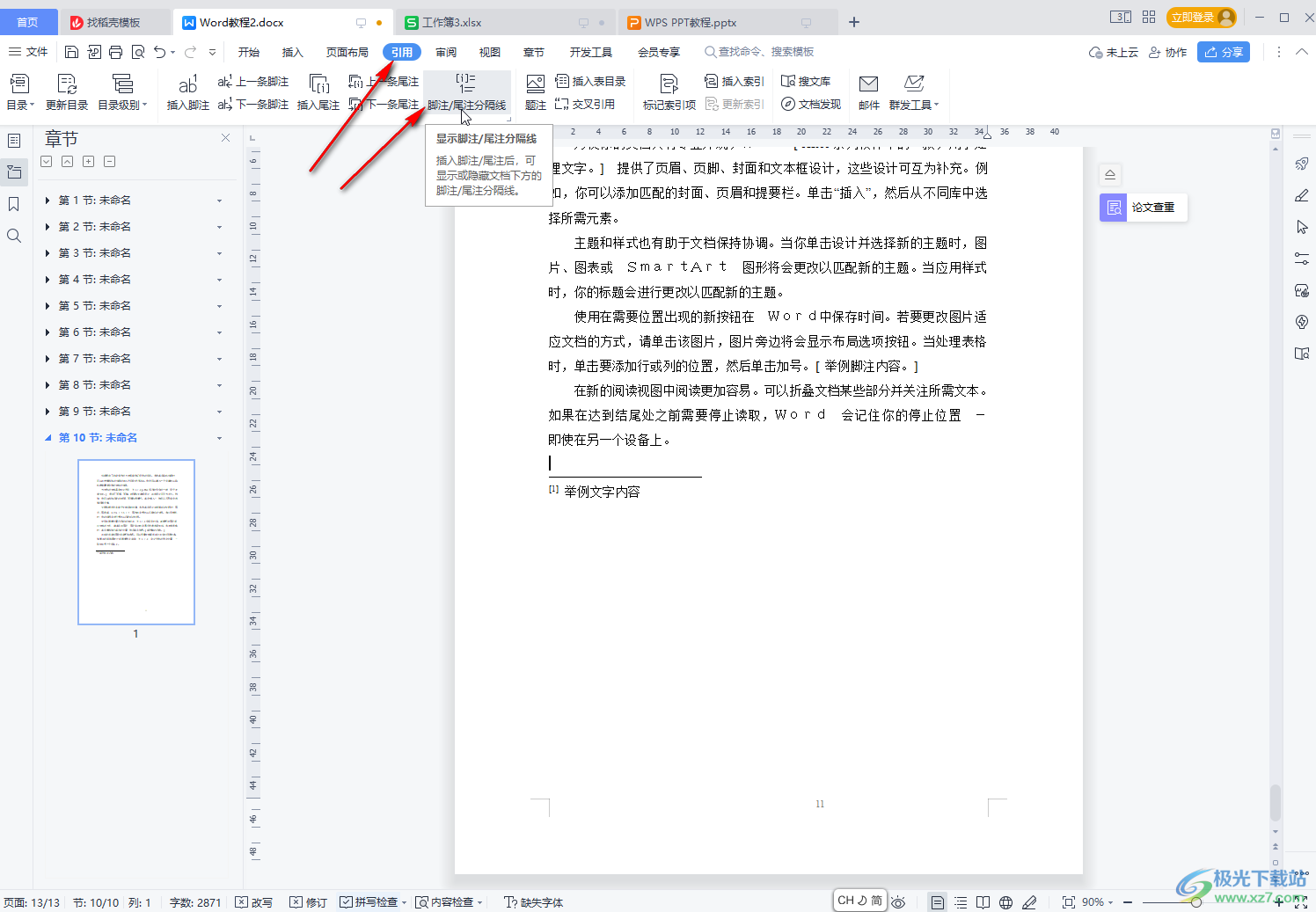Click the remove section minus icon
The image size is (1316, 912).
coord(109,162)
